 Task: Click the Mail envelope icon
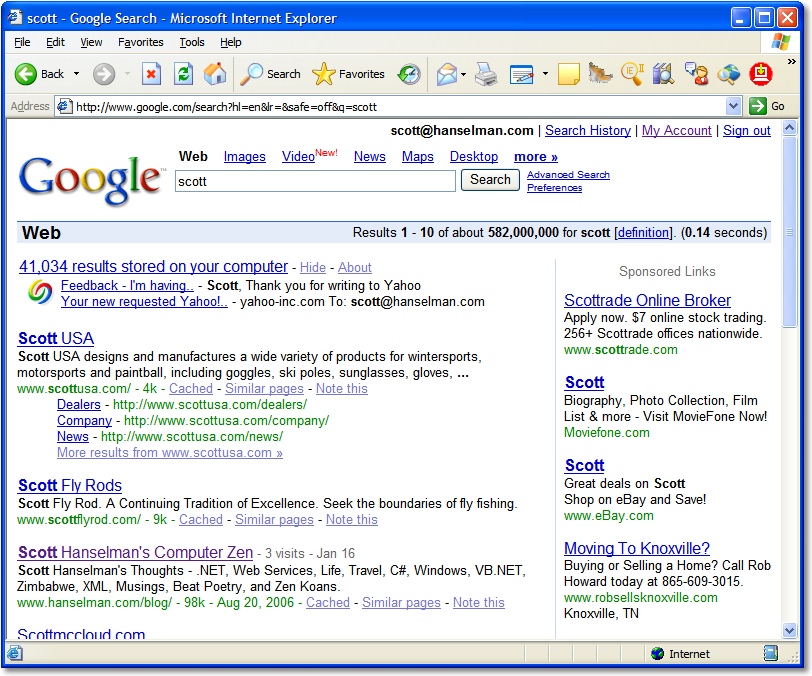(446, 74)
